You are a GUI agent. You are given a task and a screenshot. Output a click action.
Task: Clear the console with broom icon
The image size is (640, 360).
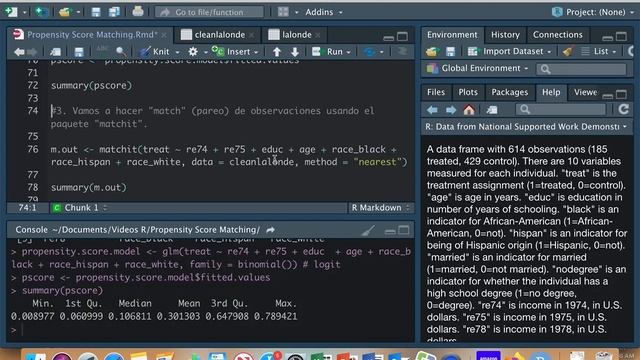tap(368, 231)
